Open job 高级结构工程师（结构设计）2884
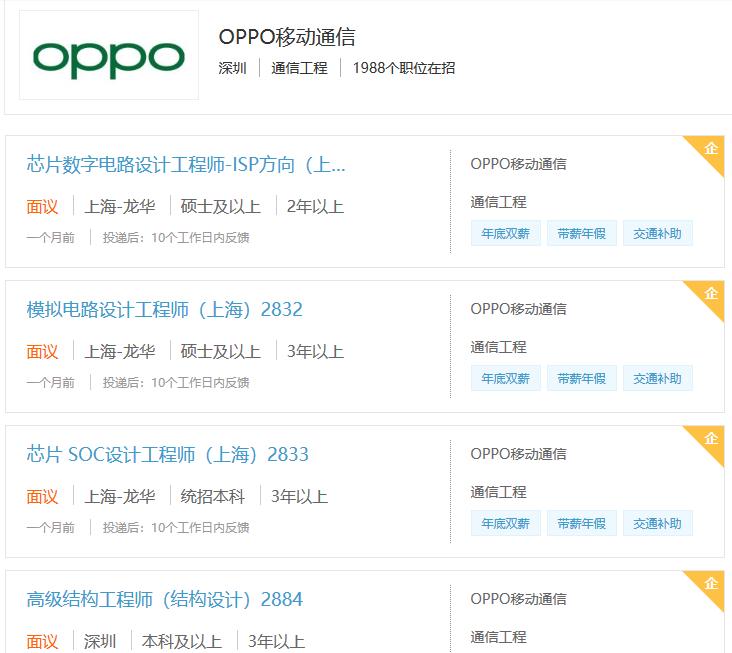Image resolution: width=732 pixels, height=653 pixels. [x=164, y=599]
